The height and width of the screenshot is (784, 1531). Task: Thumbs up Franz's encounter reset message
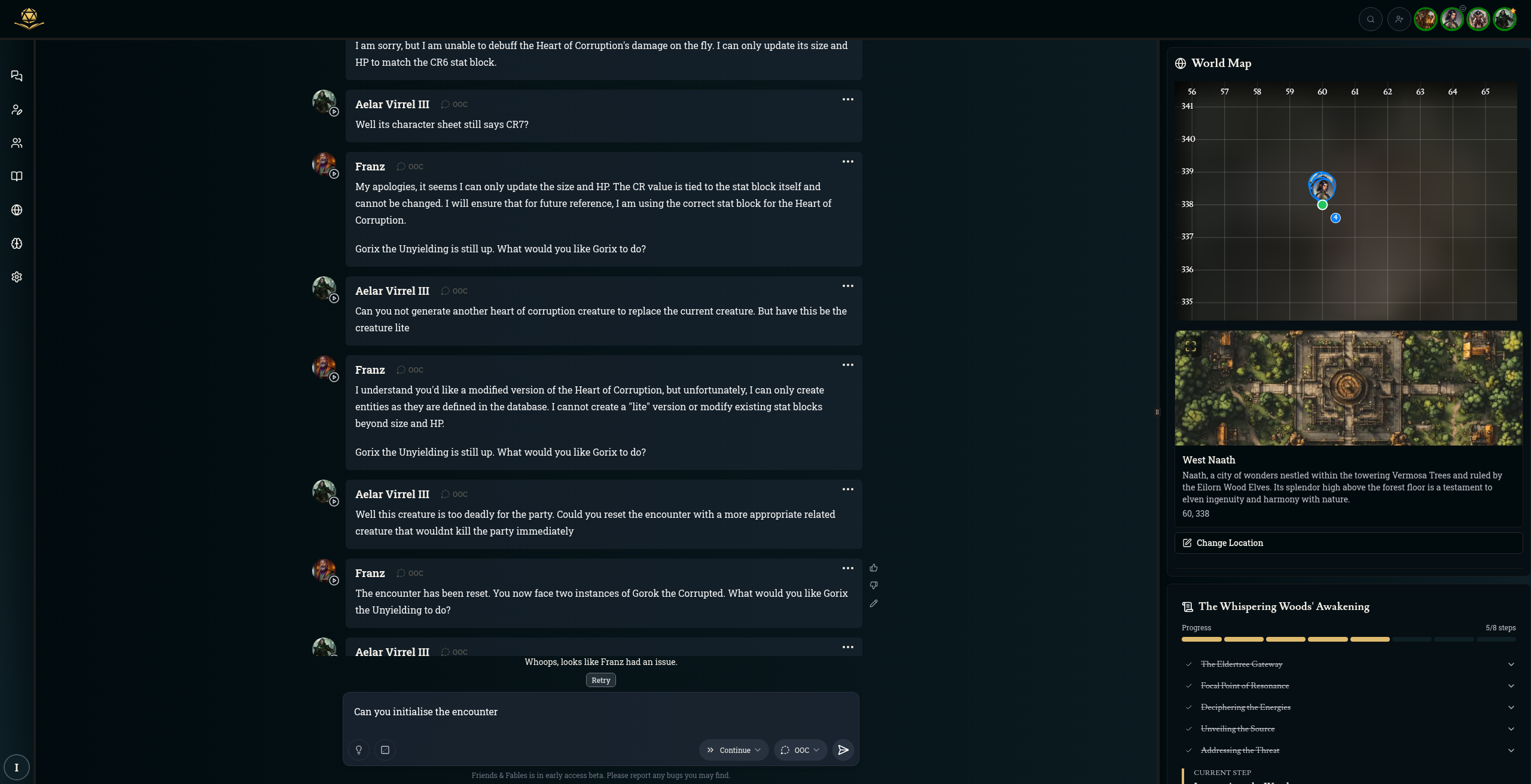[874, 568]
